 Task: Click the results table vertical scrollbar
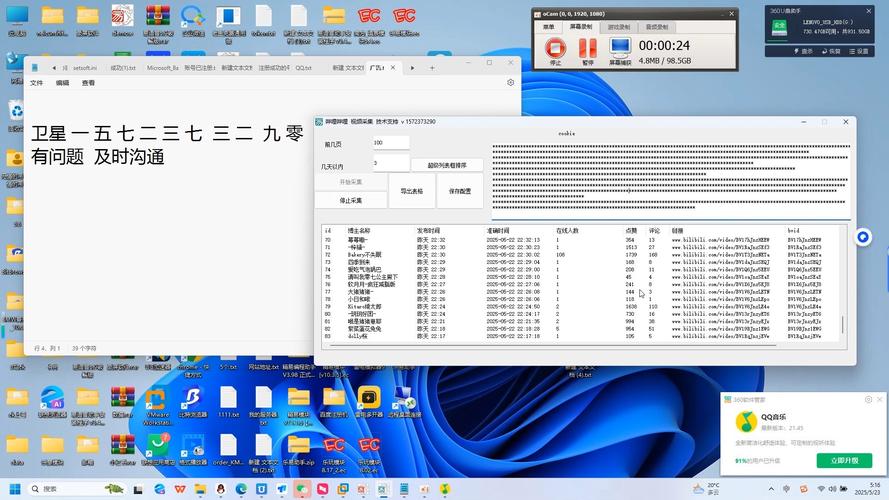[x=842, y=325]
